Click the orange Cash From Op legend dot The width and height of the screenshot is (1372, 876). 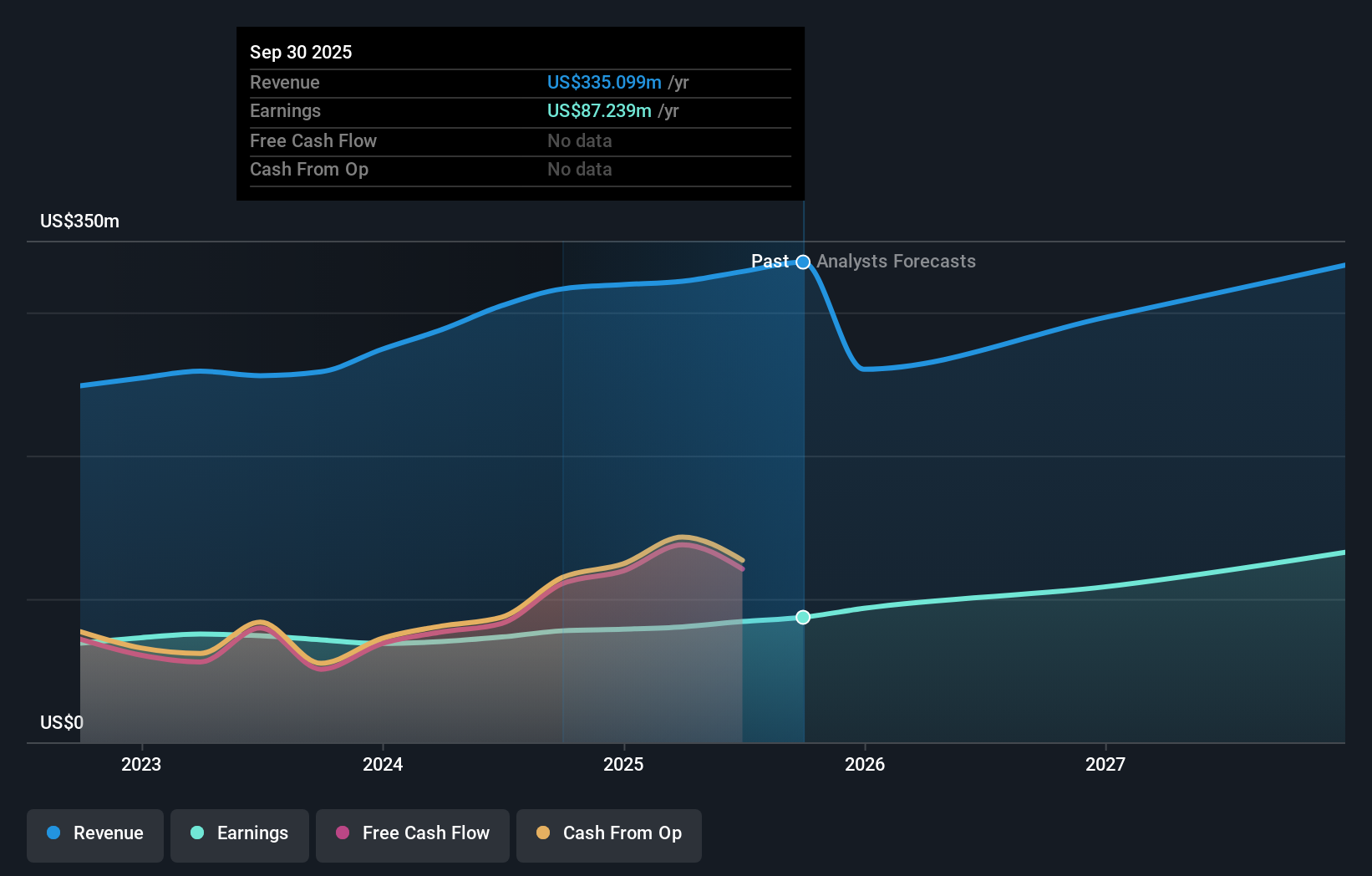click(544, 833)
